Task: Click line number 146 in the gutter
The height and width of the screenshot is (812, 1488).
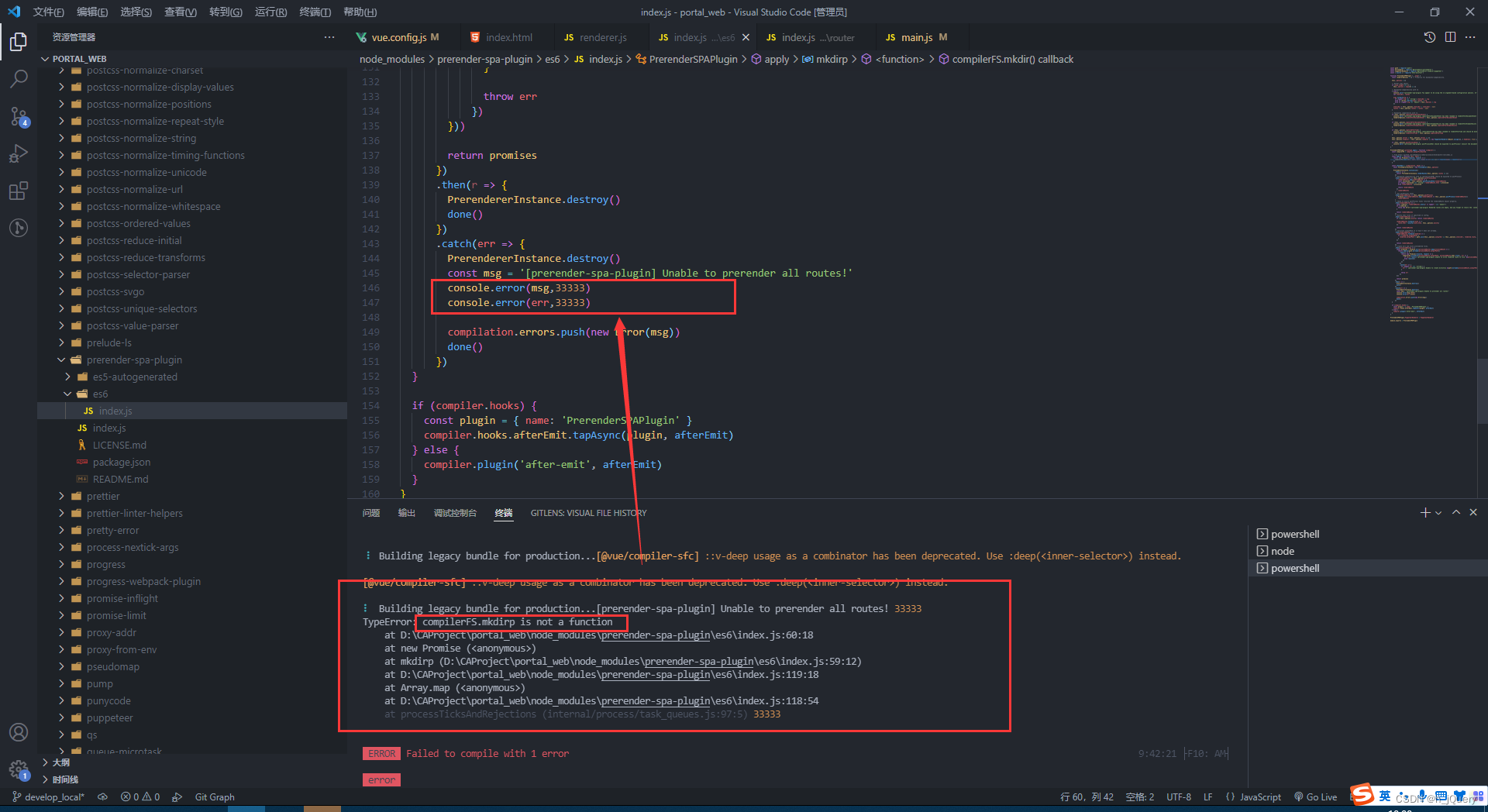Action: (x=370, y=287)
